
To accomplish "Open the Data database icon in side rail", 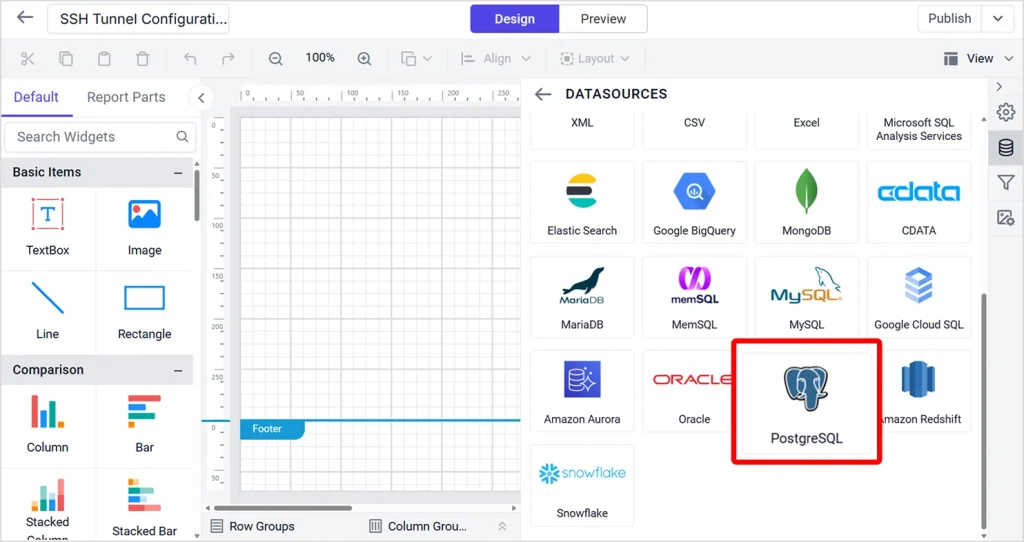I will point(1006,148).
